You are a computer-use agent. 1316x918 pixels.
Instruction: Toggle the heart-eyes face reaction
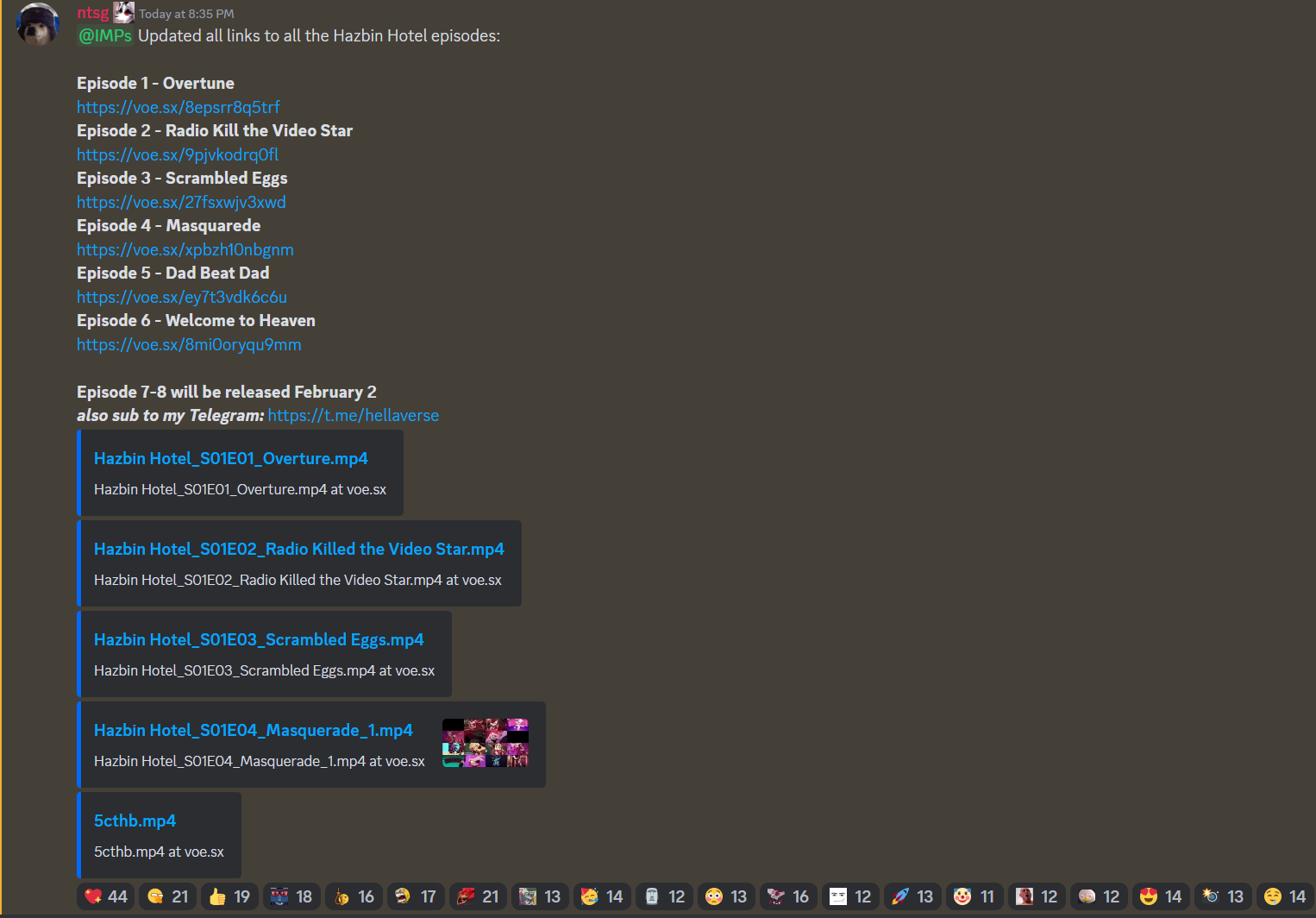click(1162, 896)
